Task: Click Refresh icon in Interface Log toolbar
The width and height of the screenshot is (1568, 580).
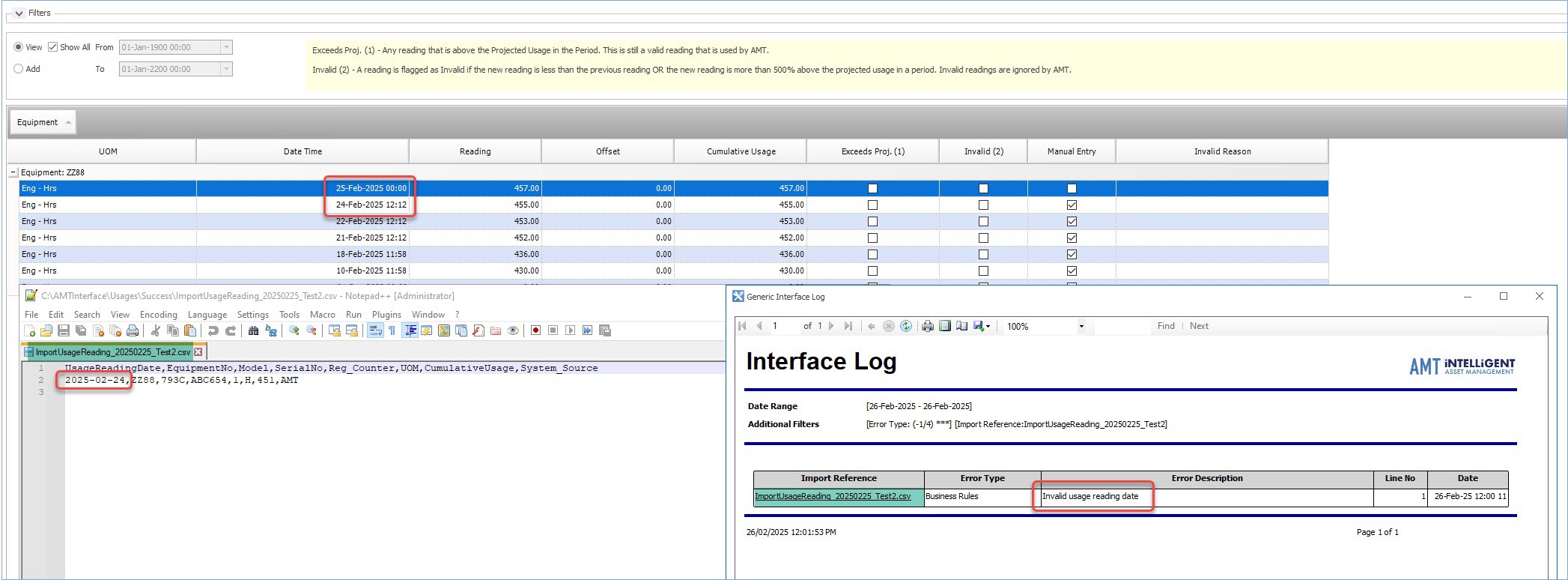Action: 906,326
